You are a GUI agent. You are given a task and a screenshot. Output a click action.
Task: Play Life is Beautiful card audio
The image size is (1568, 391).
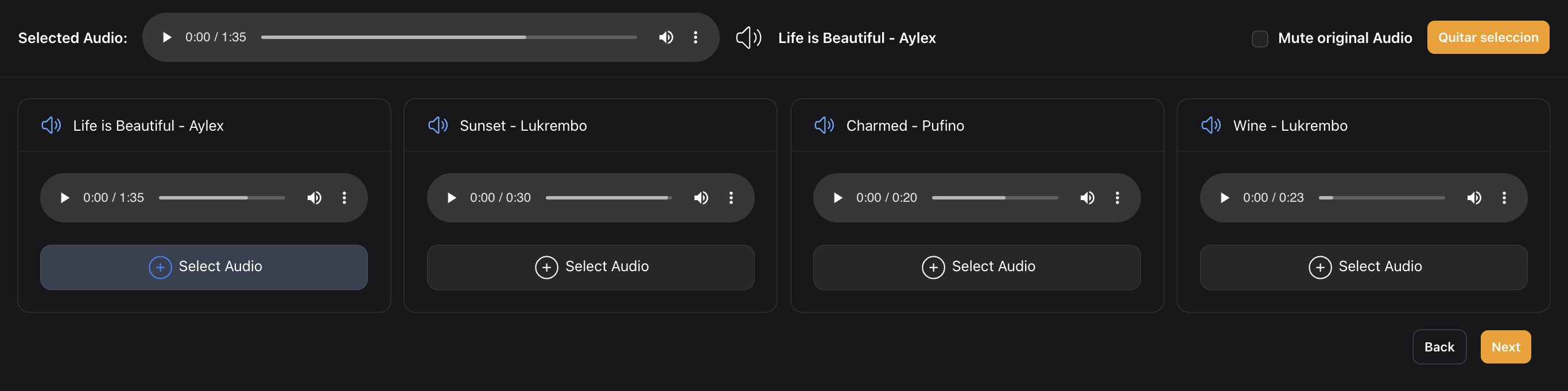pos(64,198)
